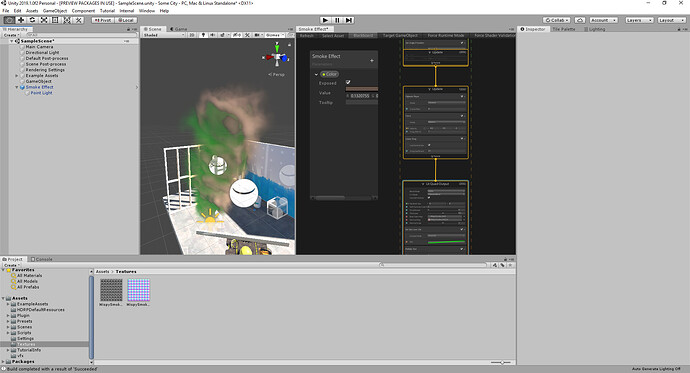Select the Rotate tool
Screen dimensions: 690x373
32,20
